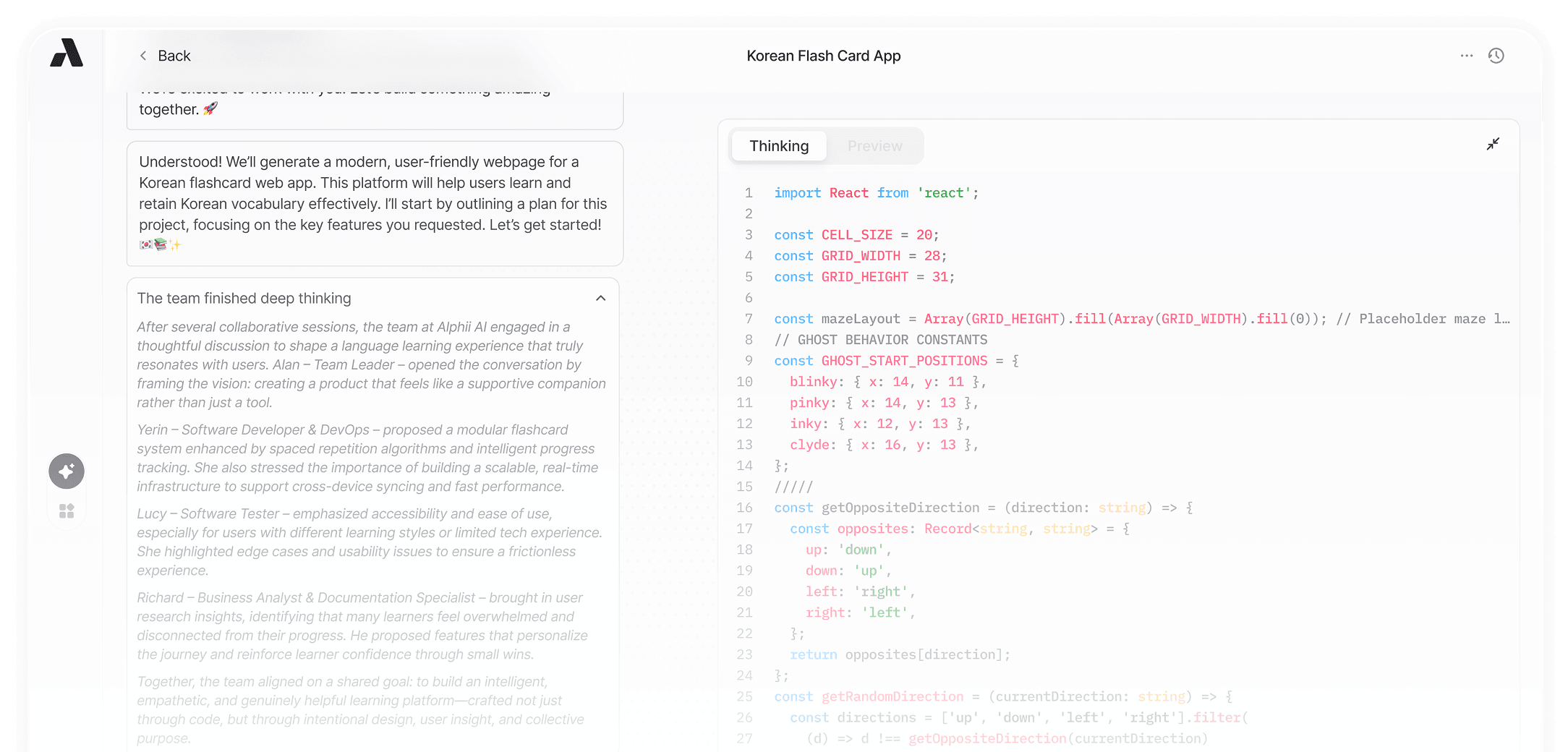Click the Alphii logo icon

click(x=67, y=54)
